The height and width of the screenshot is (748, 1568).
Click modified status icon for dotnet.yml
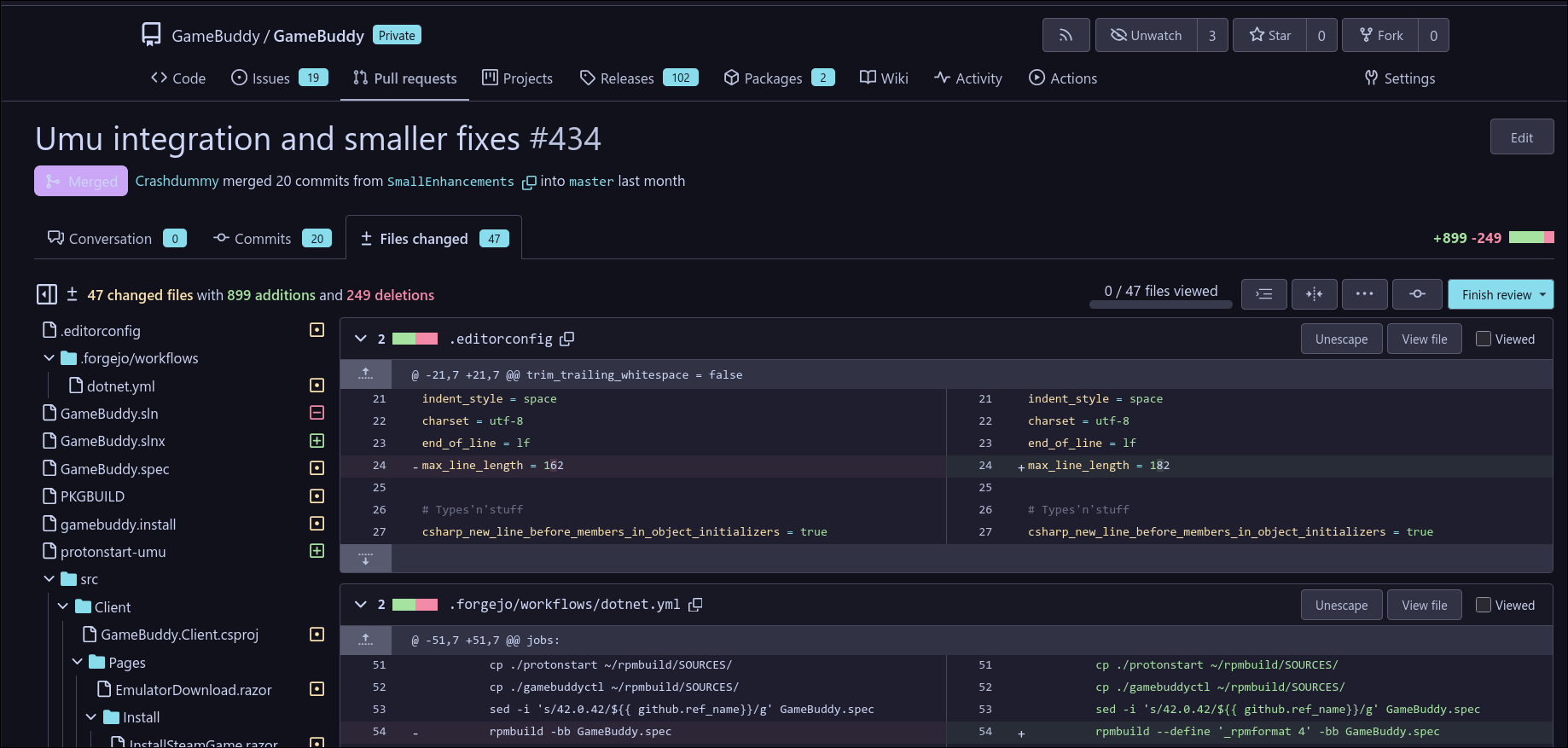pyautogui.click(x=317, y=386)
